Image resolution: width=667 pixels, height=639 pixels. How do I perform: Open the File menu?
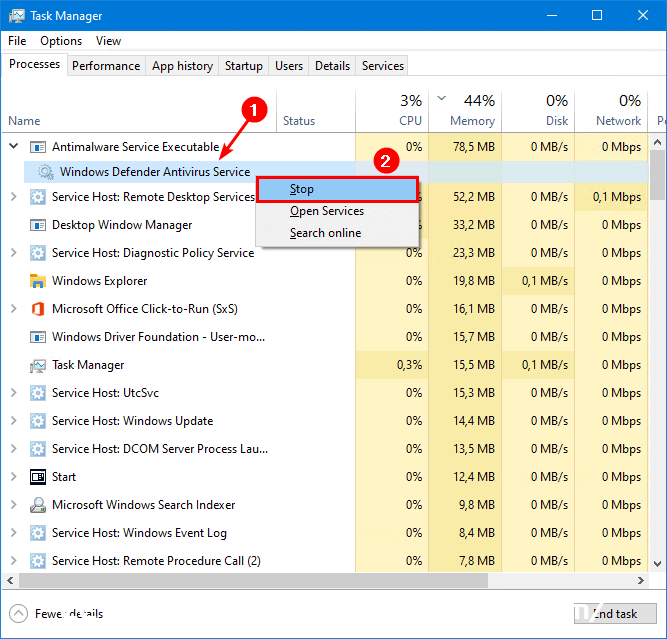pos(17,41)
